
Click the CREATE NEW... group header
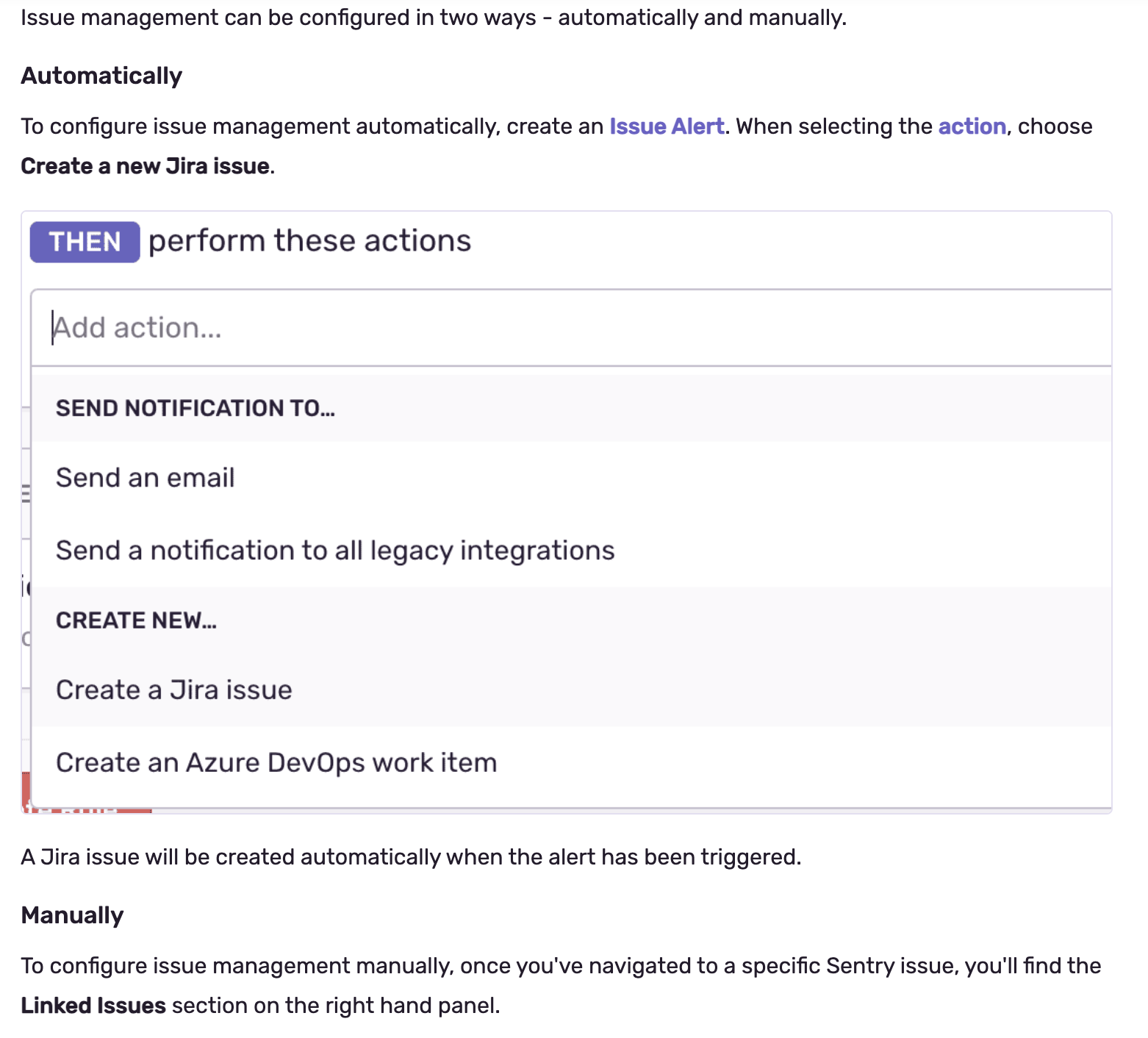[136, 621]
